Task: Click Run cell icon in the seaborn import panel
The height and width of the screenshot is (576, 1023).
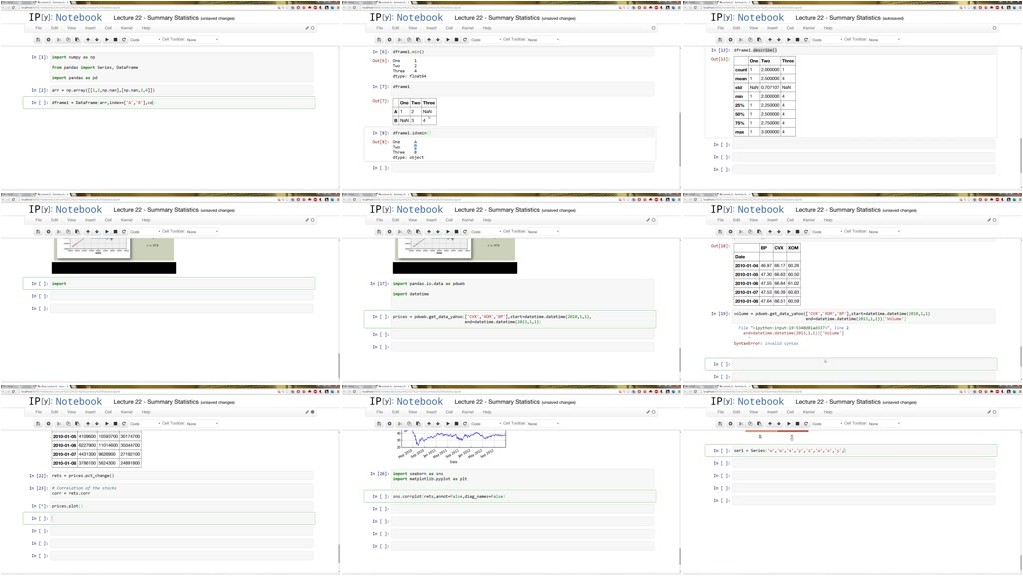Action: 448,423
